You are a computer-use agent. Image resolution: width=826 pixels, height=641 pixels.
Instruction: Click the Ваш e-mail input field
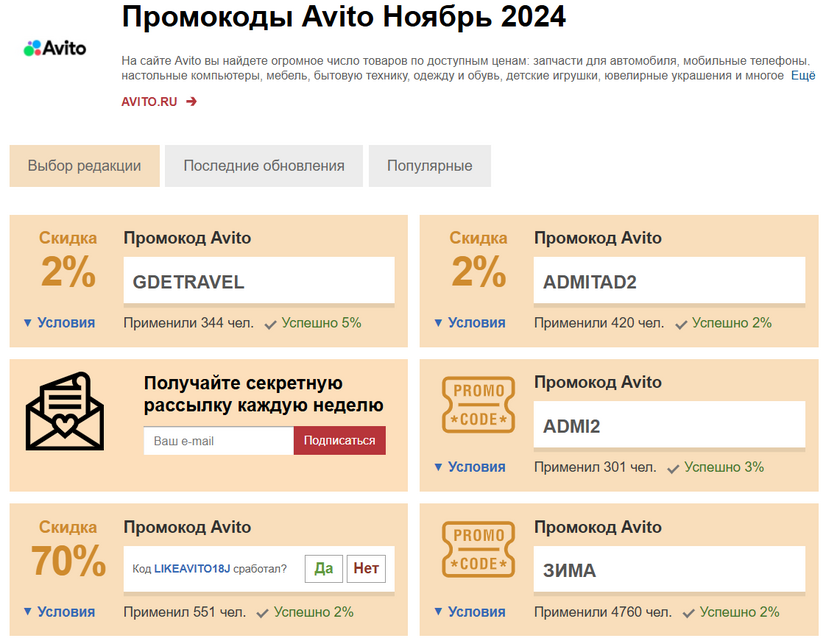pyautogui.click(x=219, y=440)
